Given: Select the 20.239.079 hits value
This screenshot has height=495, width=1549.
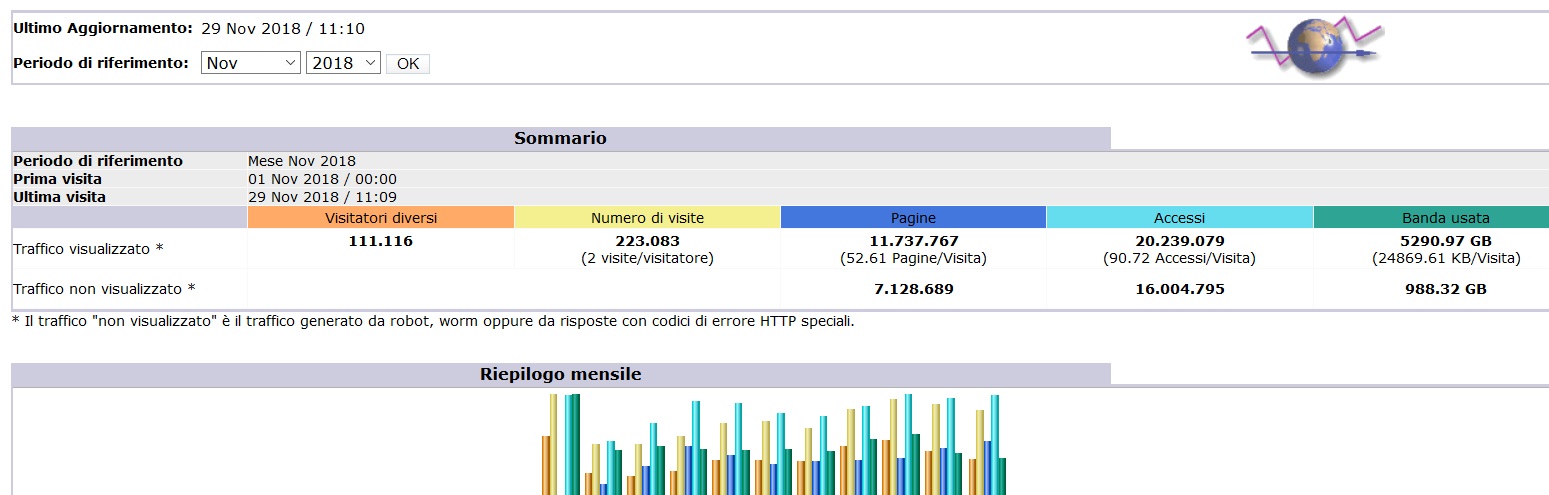Looking at the screenshot, I should 1179,241.
